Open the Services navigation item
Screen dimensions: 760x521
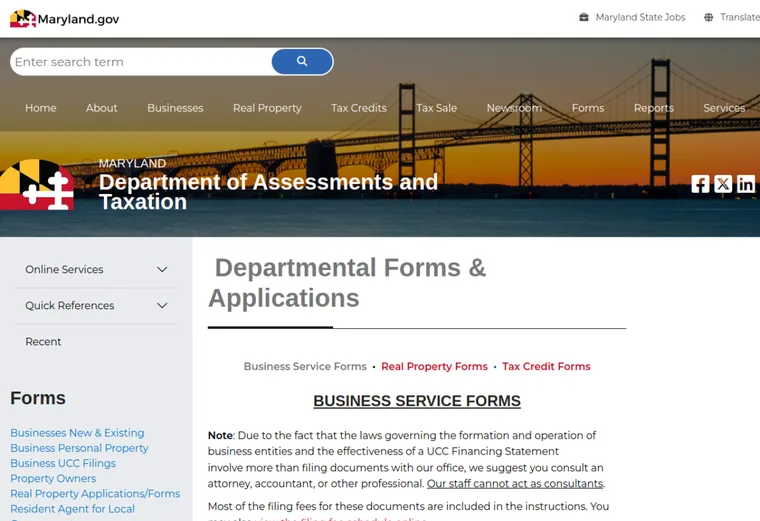point(724,108)
